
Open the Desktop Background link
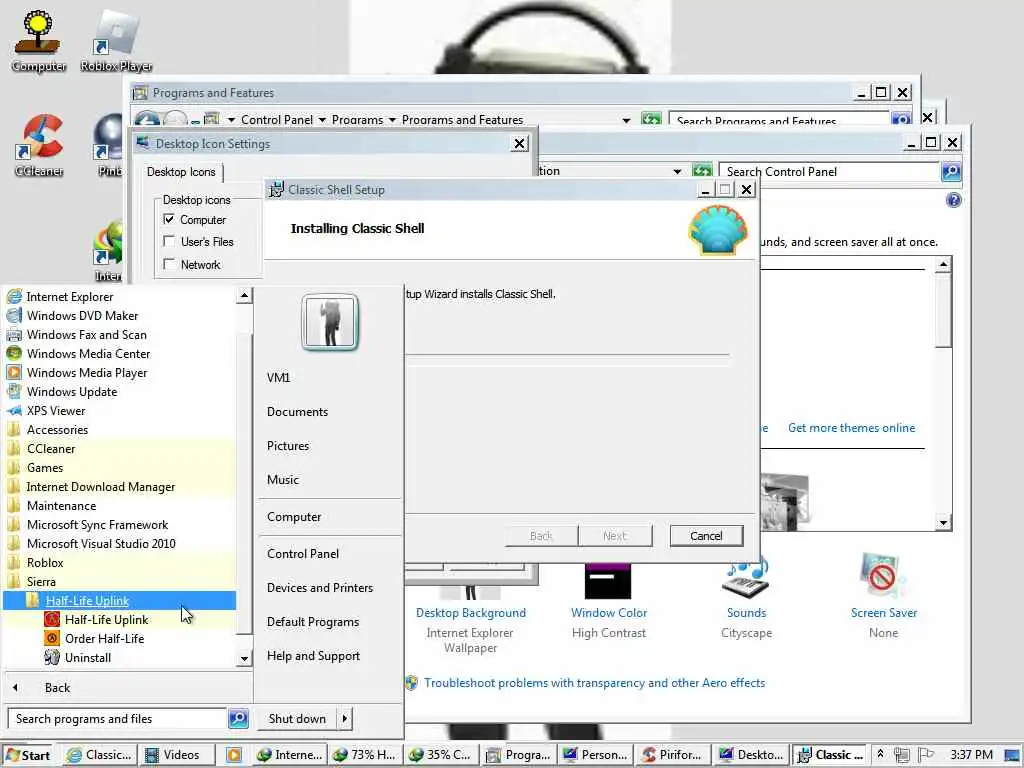coord(470,613)
